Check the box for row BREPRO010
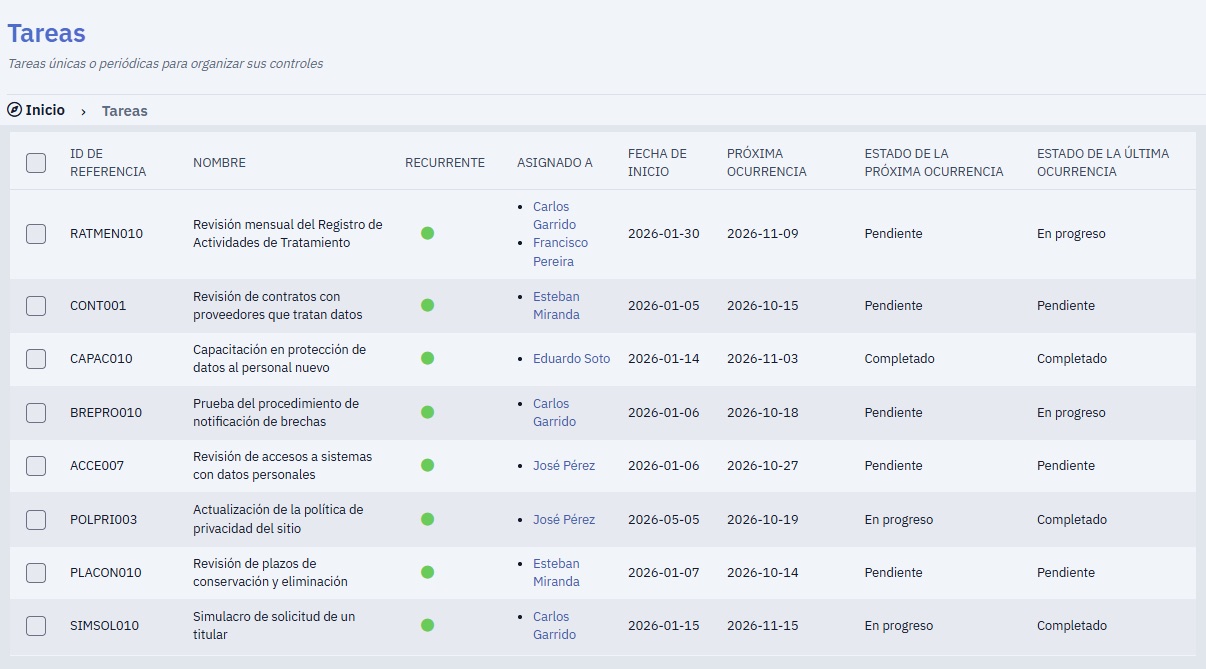The width and height of the screenshot is (1206, 669). [36, 412]
